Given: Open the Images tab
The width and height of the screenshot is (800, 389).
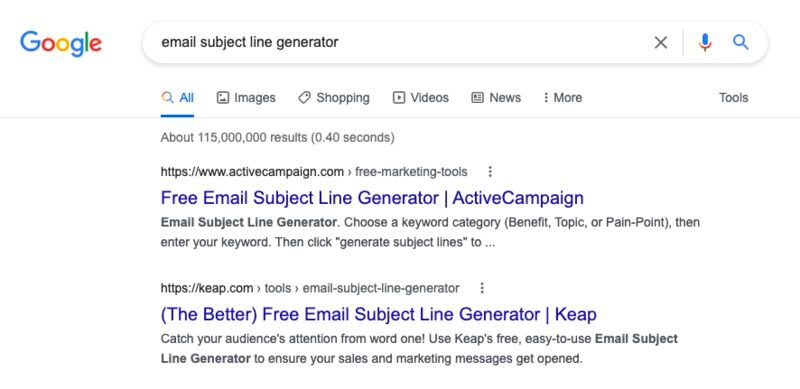Looking at the screenshot, I should (246, 98).
